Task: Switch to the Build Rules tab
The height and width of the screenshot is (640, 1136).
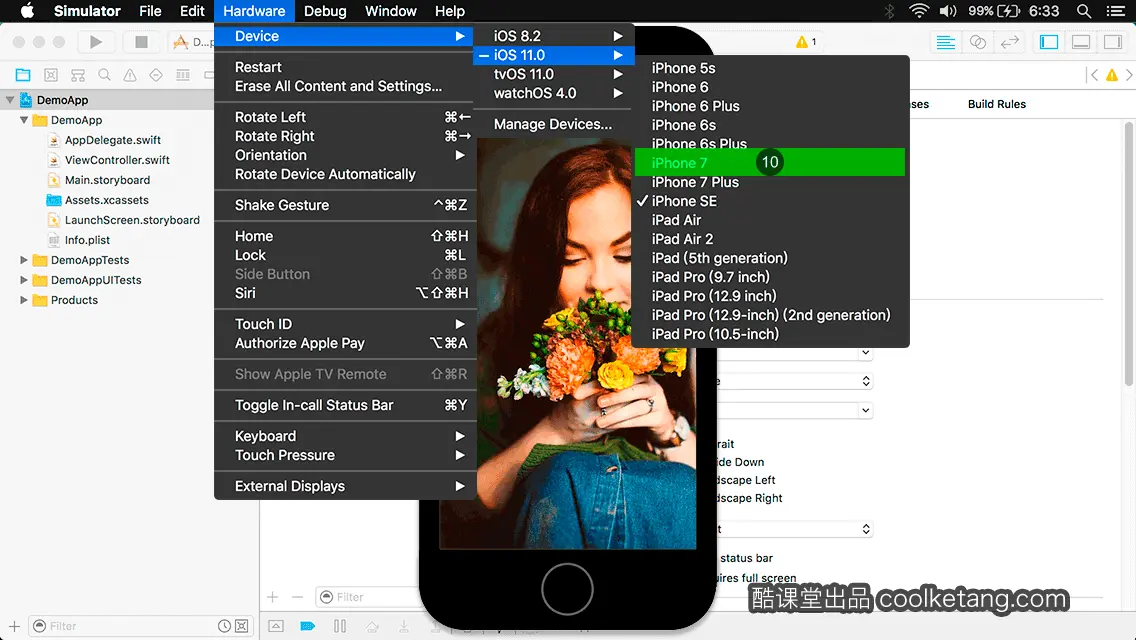Action: 997,104
